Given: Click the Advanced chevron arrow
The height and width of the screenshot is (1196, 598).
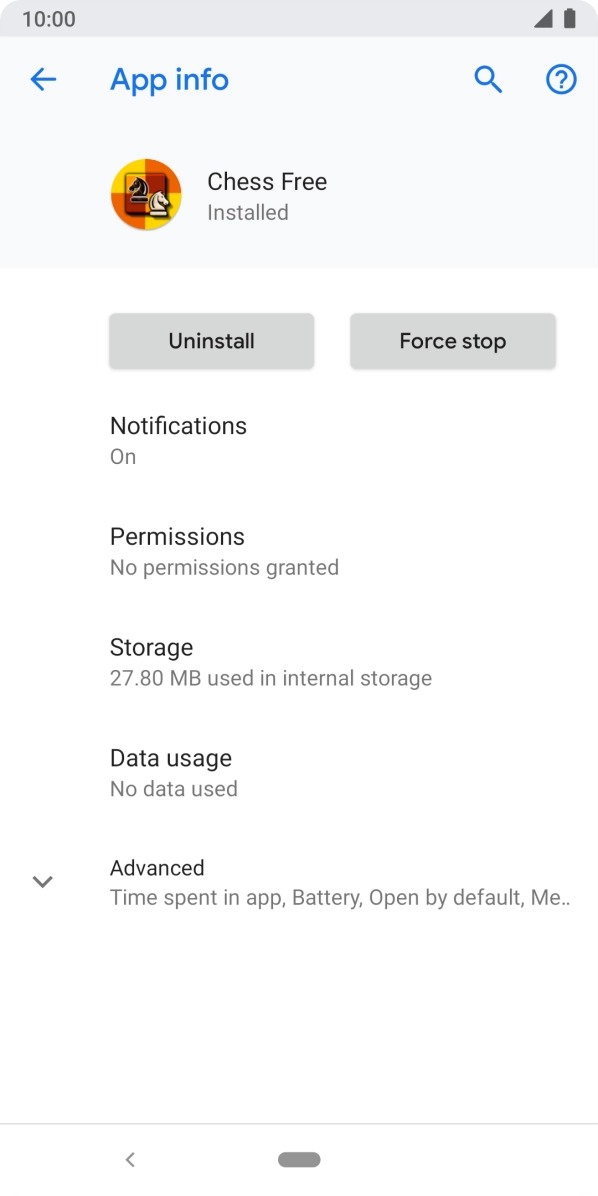Looking at the screenshot, I should tap(42, 881).
